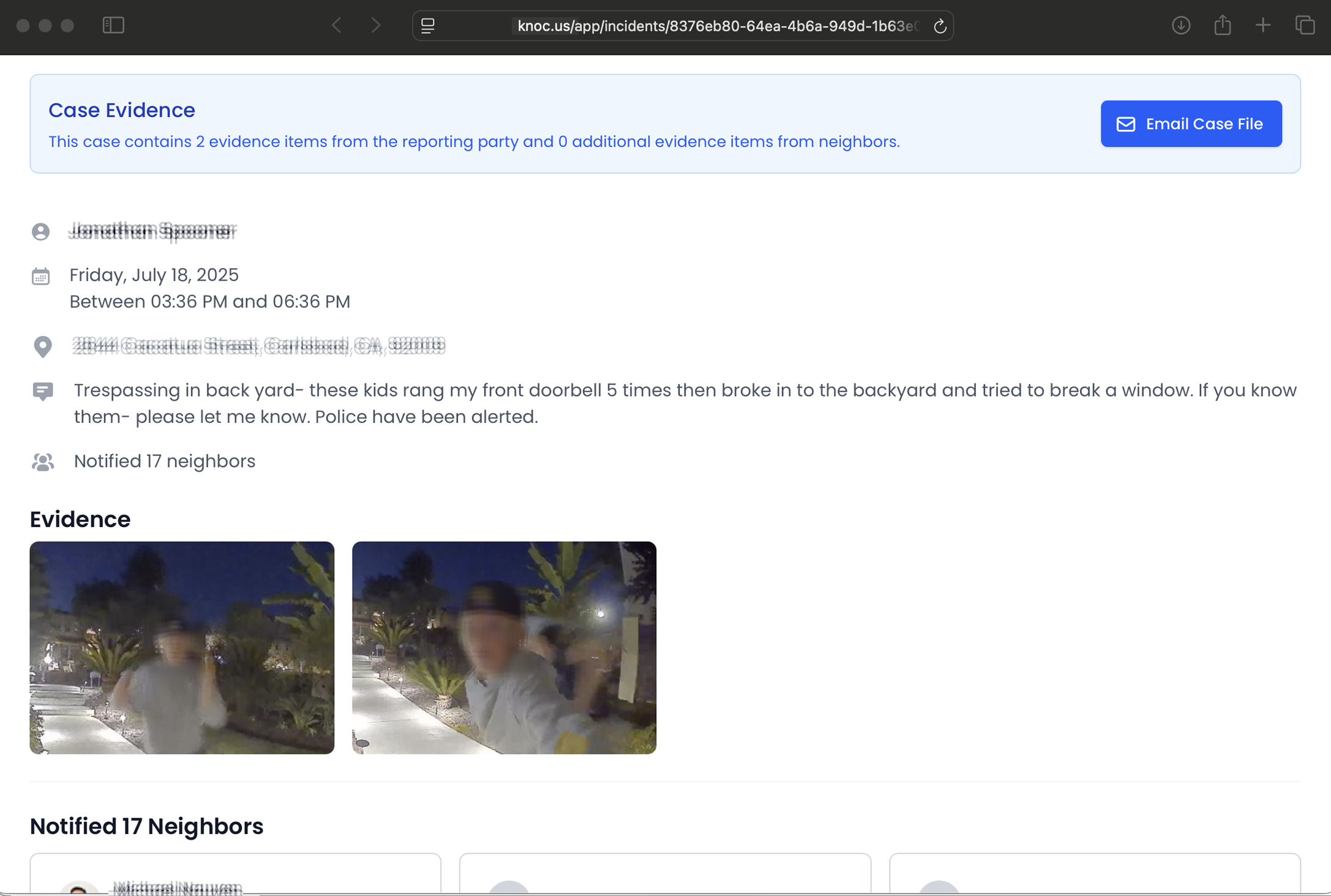Toggle the Safari sidebar icon
Viewport: 1331px width, 896px height.
coord(113,25)
